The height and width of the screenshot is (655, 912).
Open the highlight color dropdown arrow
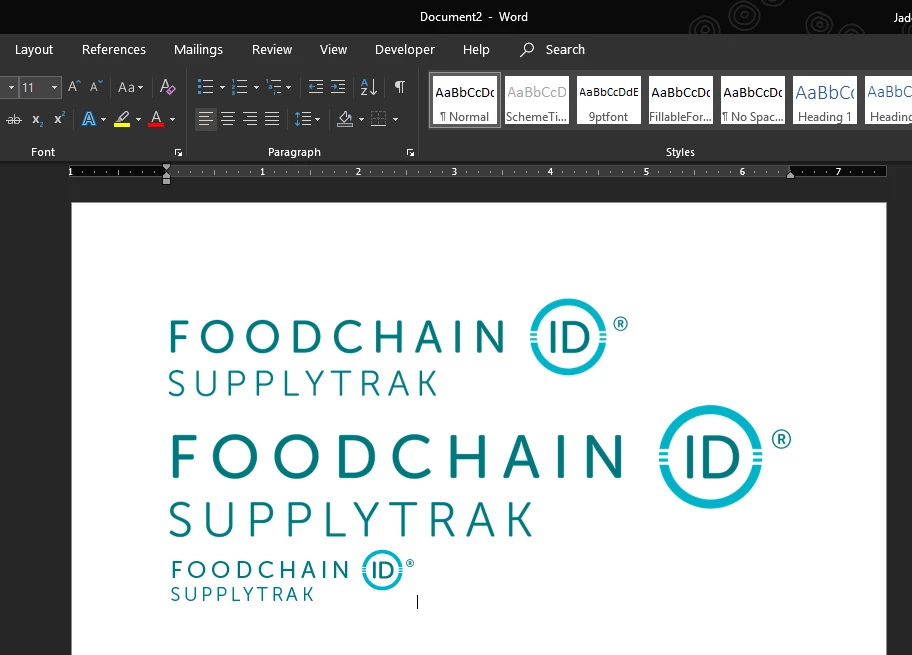pyautogui.click(x=138, y=120)
